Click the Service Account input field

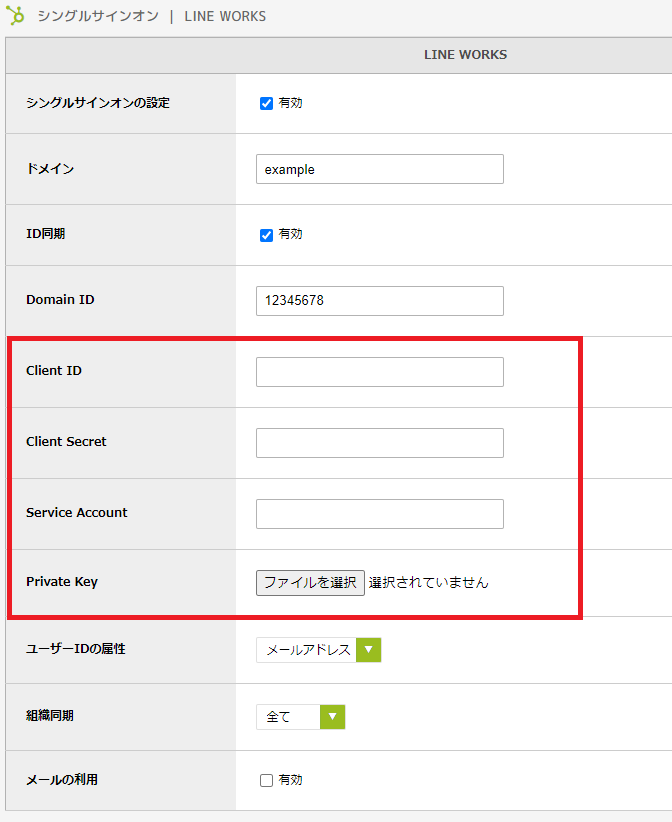coord(380,514)
